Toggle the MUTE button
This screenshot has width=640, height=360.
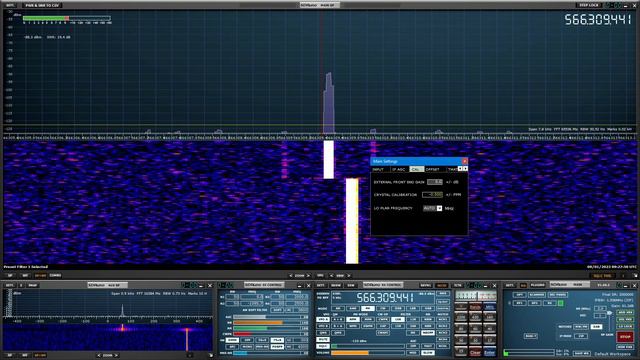point(323,339)
